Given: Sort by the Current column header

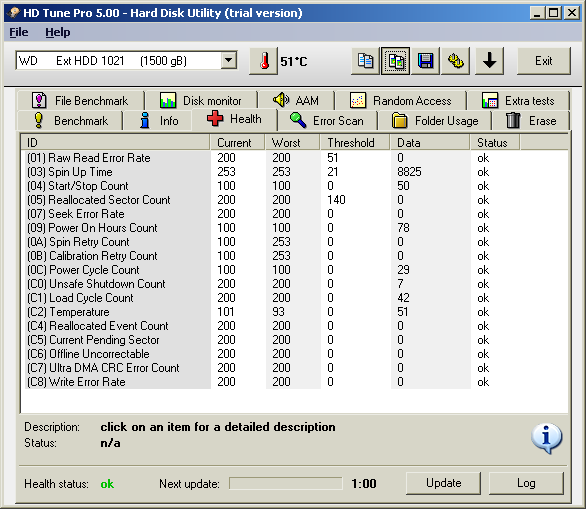Looking at the screenshot, I should (237, 143).
